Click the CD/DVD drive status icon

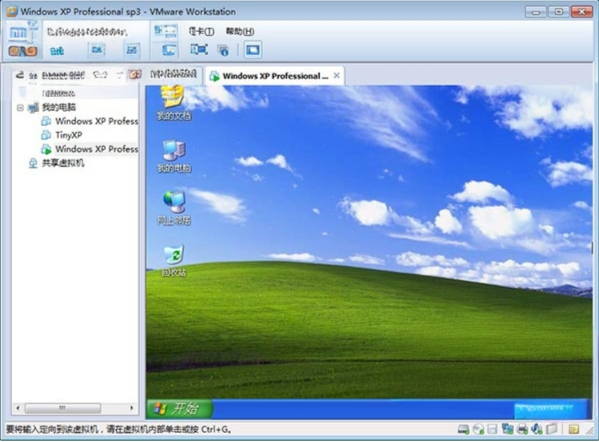point(478,430)
